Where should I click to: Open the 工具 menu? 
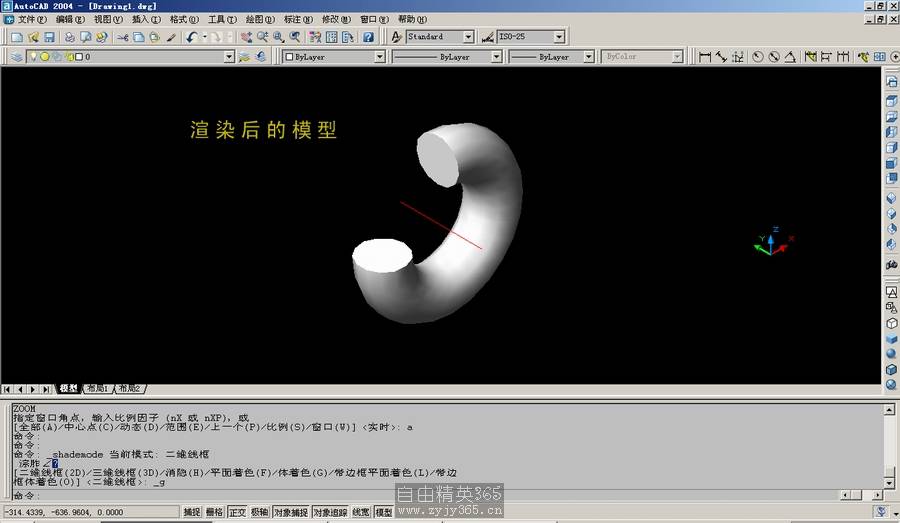pos(222,20)
